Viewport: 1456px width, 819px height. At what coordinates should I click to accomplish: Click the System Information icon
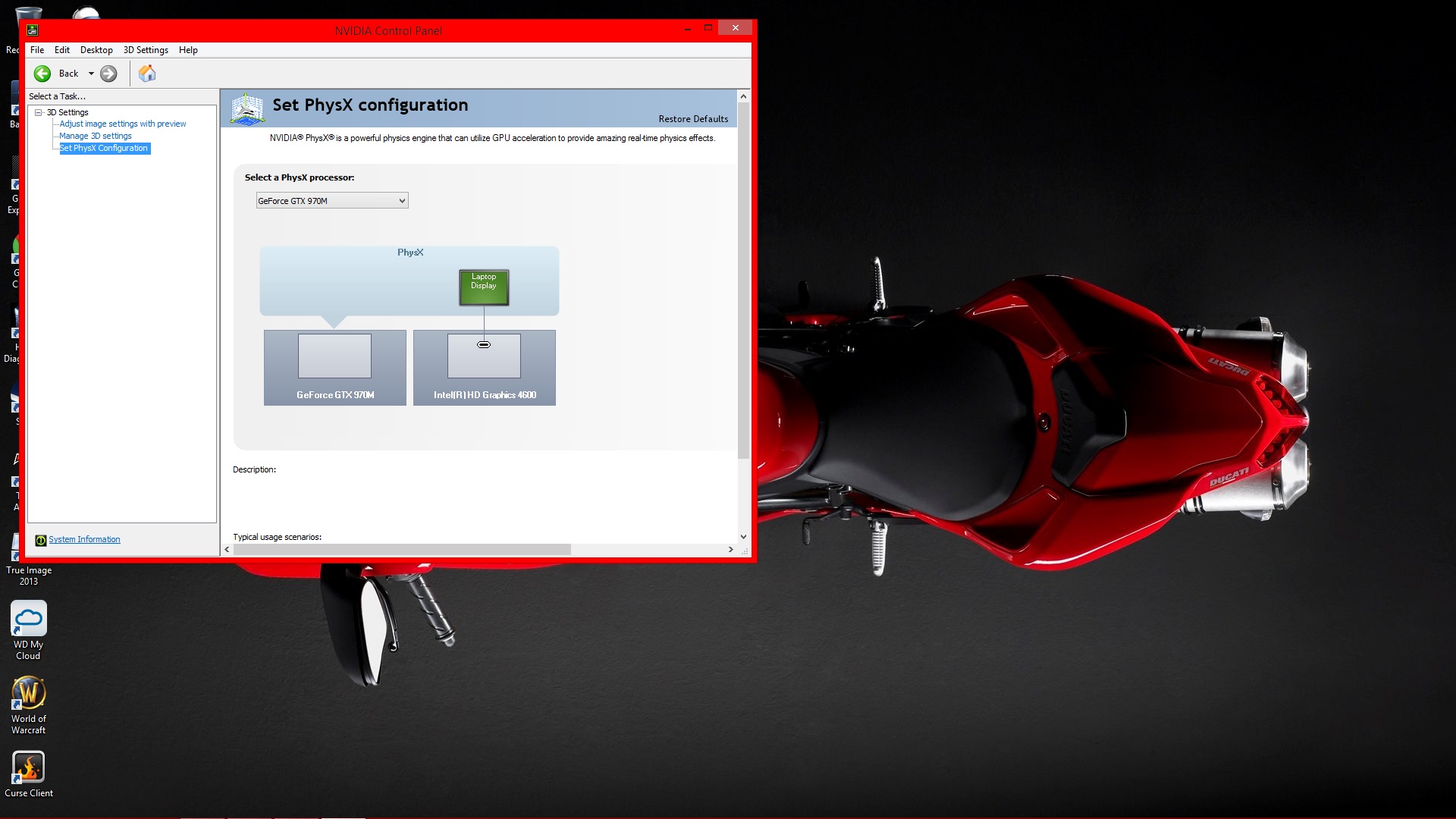41,540
